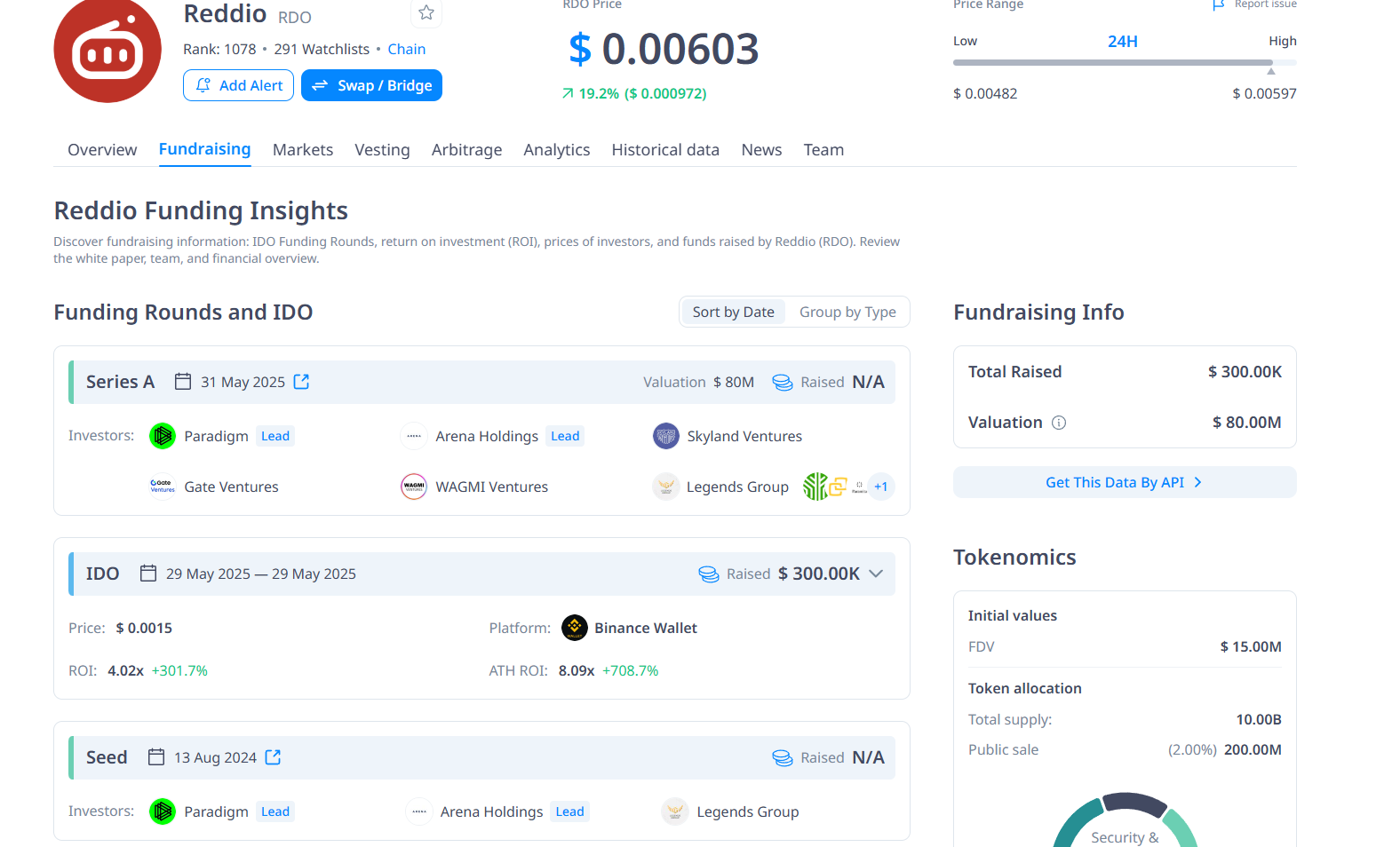Screen dimensions: 1400x847
Task: Select Sort by Date view
Action: [734, 312]
